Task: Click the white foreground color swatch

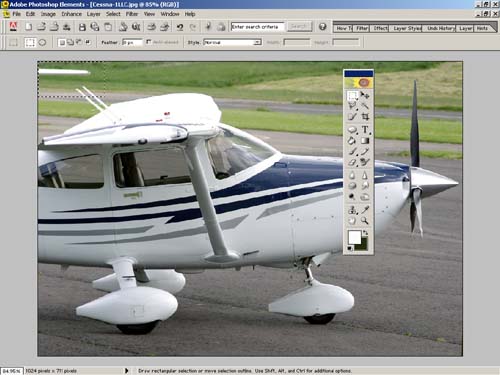Action: point(354,237)
